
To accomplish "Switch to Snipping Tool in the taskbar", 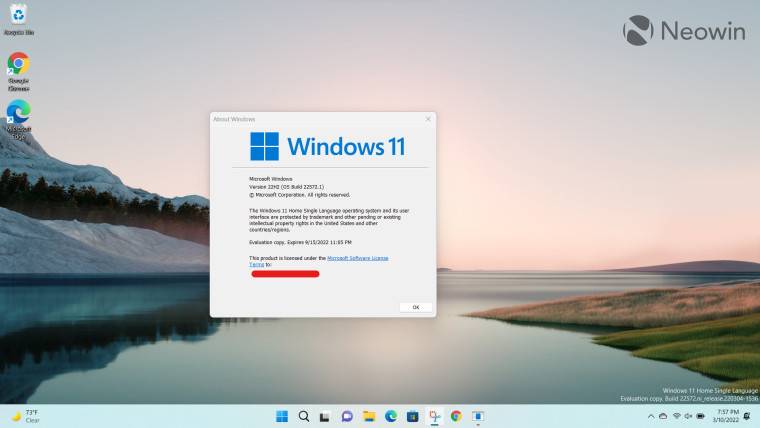I will click(435, 416).
